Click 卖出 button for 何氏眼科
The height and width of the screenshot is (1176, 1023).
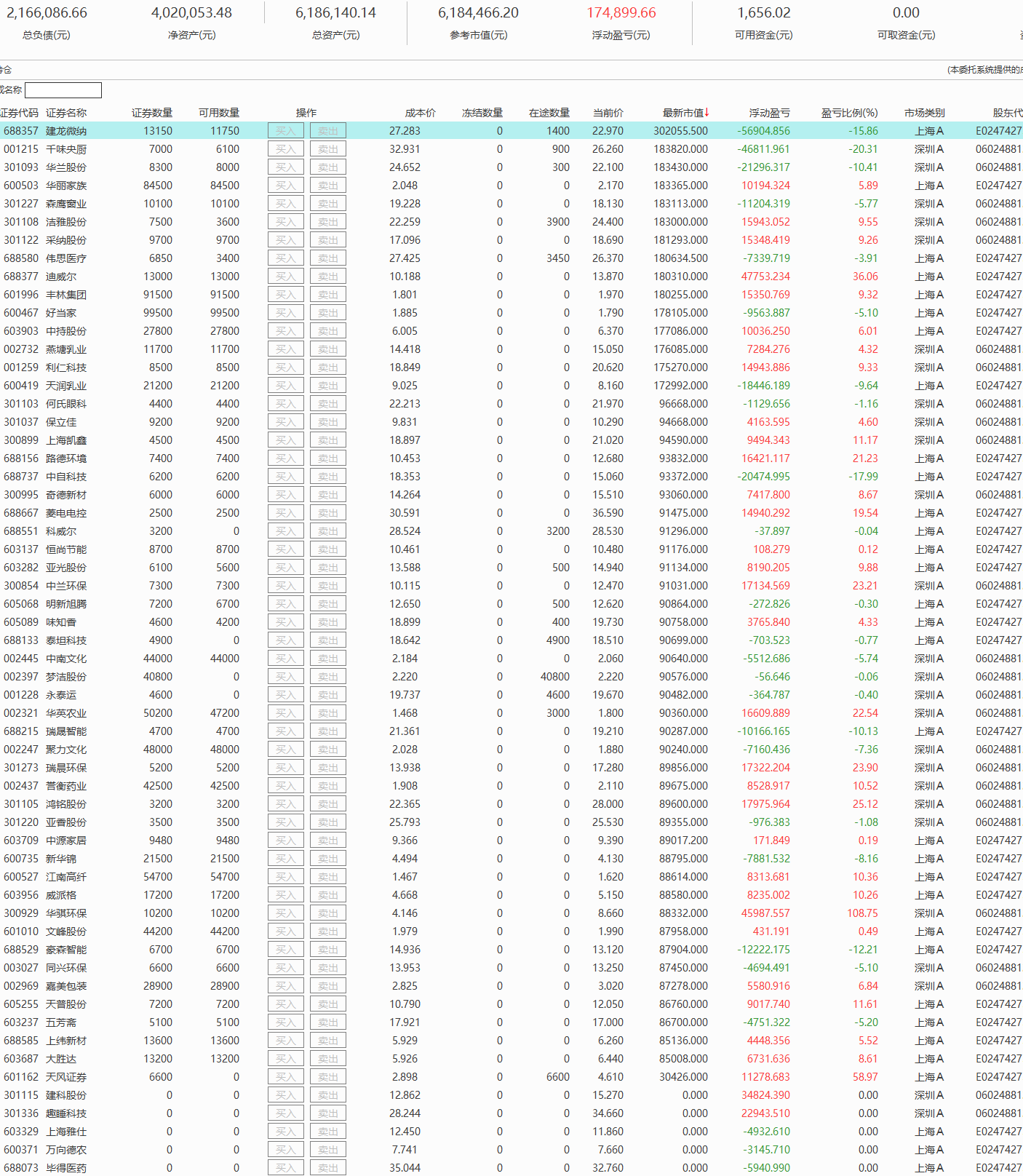328,404
